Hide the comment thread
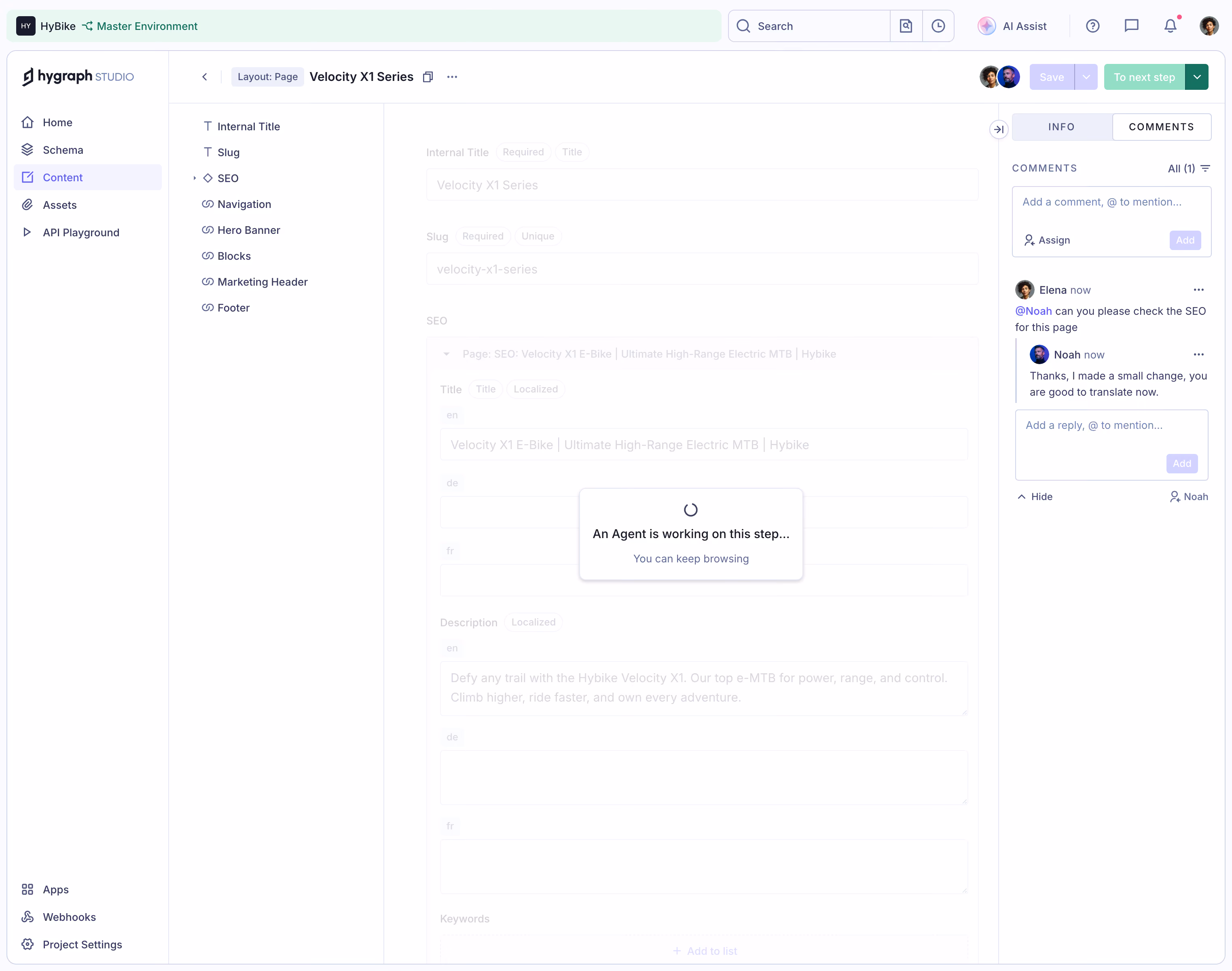The image size is (1232, 971). click(x=1035, y=497)
